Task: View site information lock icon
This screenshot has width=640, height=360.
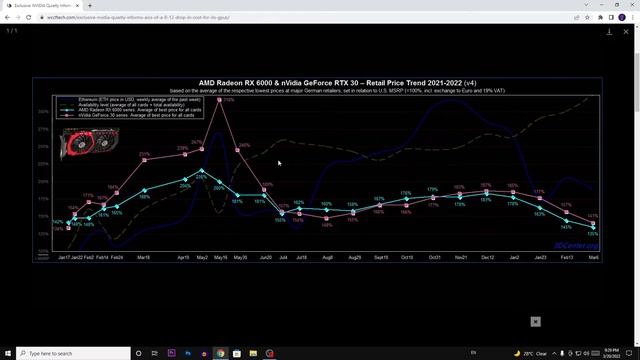Action: pyautogui.click(x=42, y=18)
